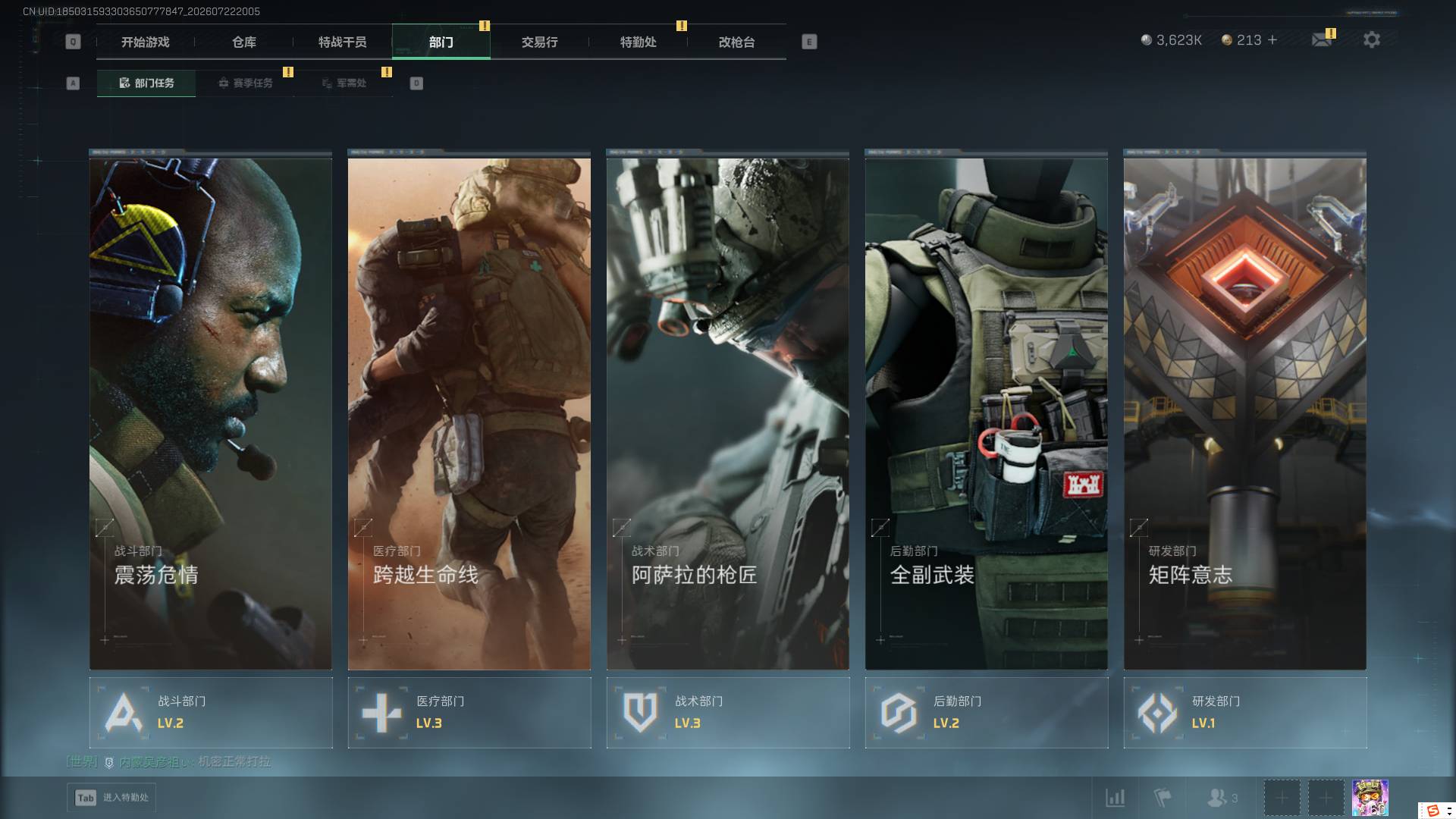The image size is (1456, 819).
Task: Select the 战术部门 LV.3 shield emblem
Action: (640, 713)
